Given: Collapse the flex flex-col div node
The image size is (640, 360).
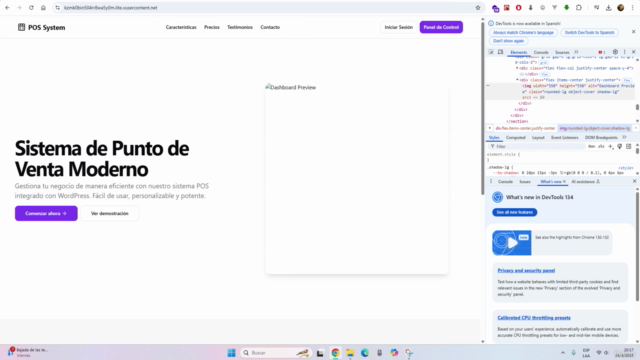Looking at the screenshot, I should click(x=517, y=68).
